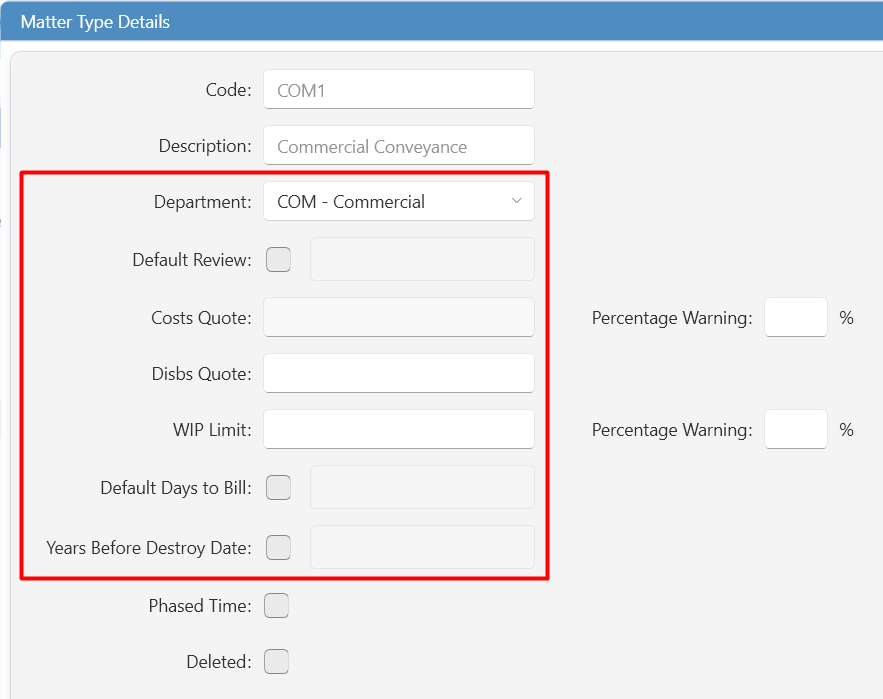Click the Default Days to Bill value field
Screen dimensions: 883x699
tap(422, 487)
